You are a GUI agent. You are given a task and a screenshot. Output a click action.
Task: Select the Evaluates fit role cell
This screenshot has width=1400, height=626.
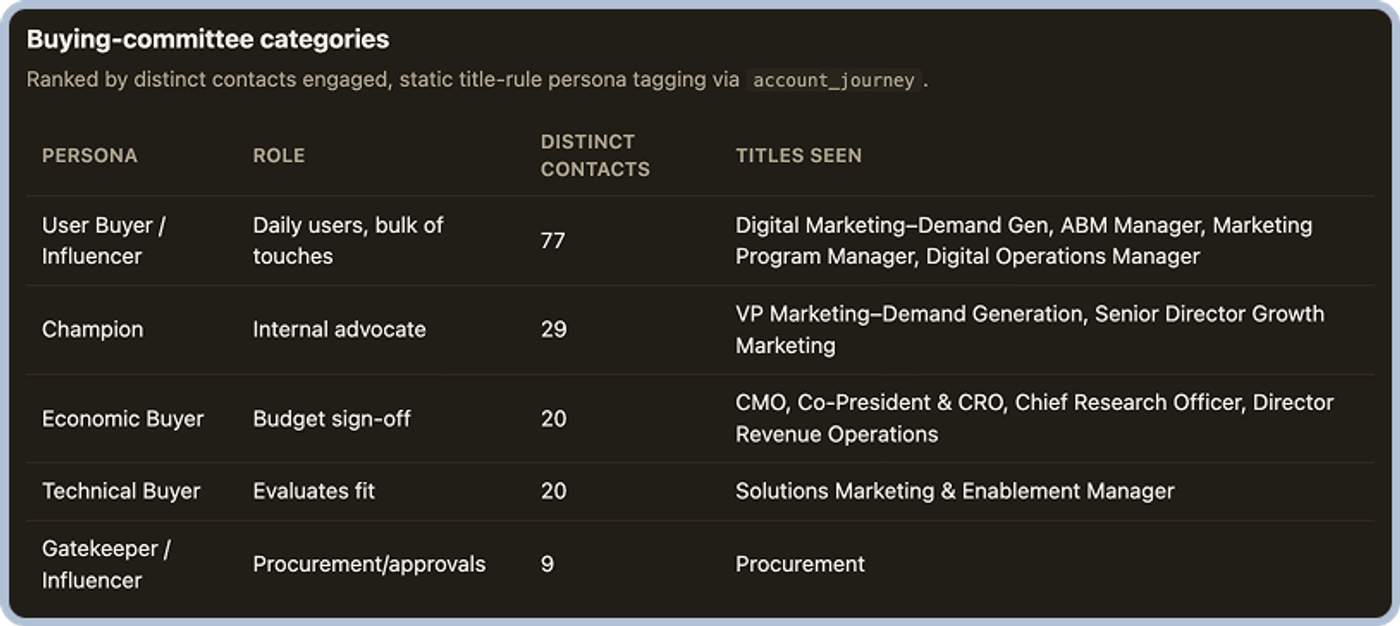[x=314, y=491]
